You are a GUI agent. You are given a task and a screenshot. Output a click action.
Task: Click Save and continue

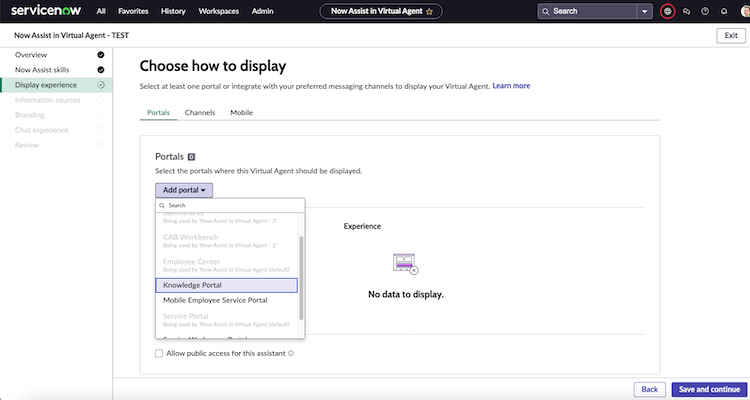point(709,389)
